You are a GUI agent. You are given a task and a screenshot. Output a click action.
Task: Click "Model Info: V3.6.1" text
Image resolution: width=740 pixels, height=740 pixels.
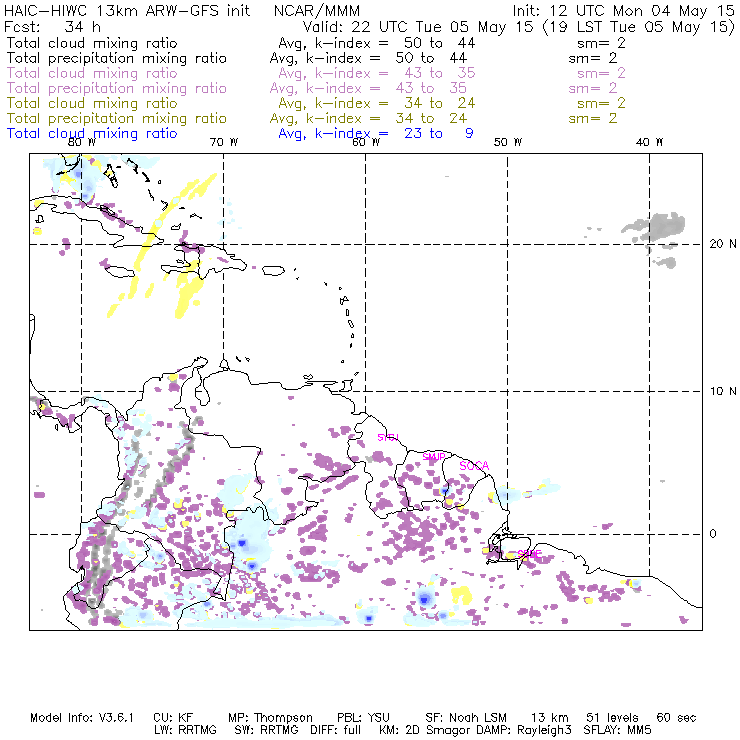82,718
